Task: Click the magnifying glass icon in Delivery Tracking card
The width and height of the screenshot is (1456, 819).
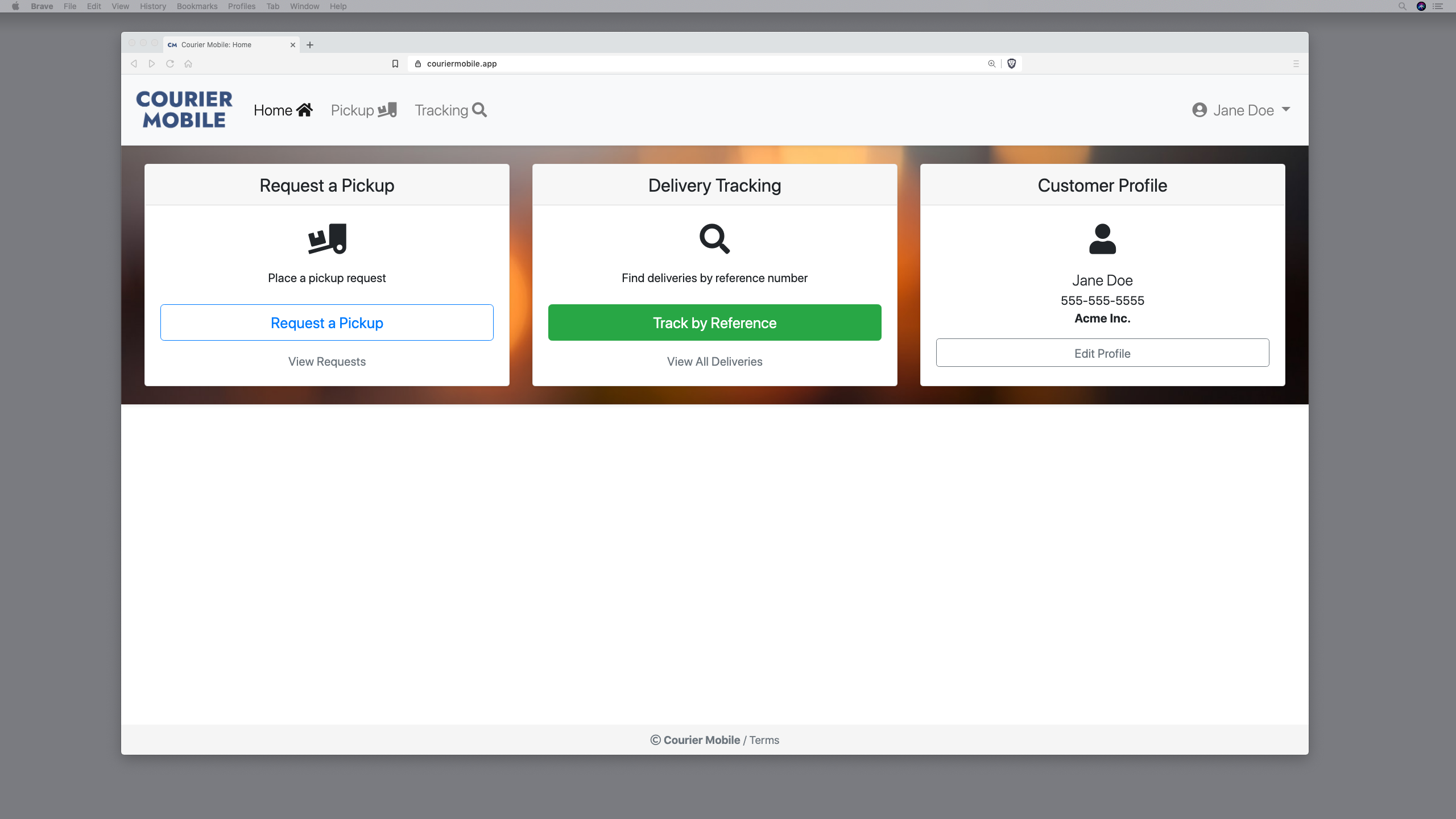Action: [714, 239]
